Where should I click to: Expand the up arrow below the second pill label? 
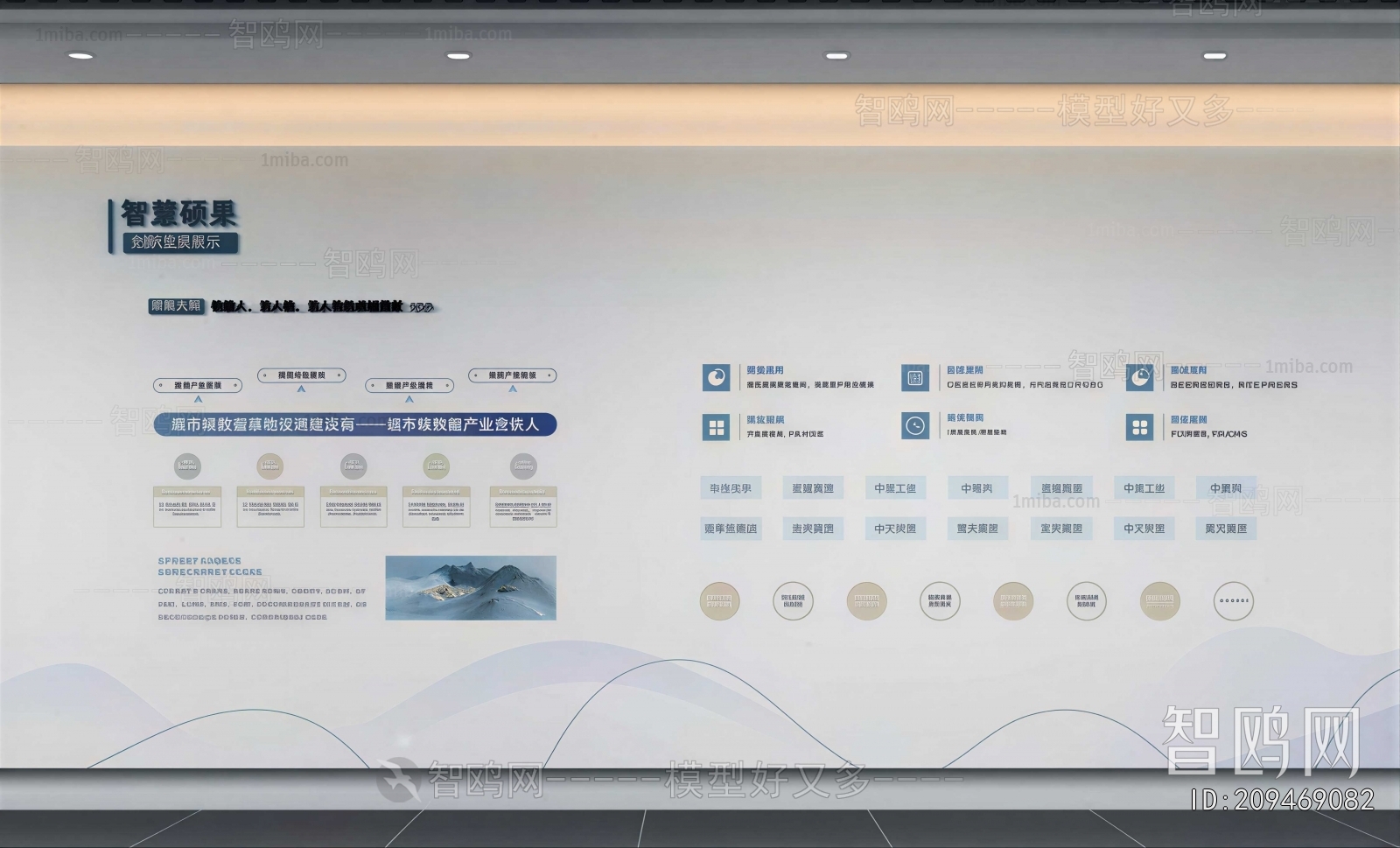point(301,389)
